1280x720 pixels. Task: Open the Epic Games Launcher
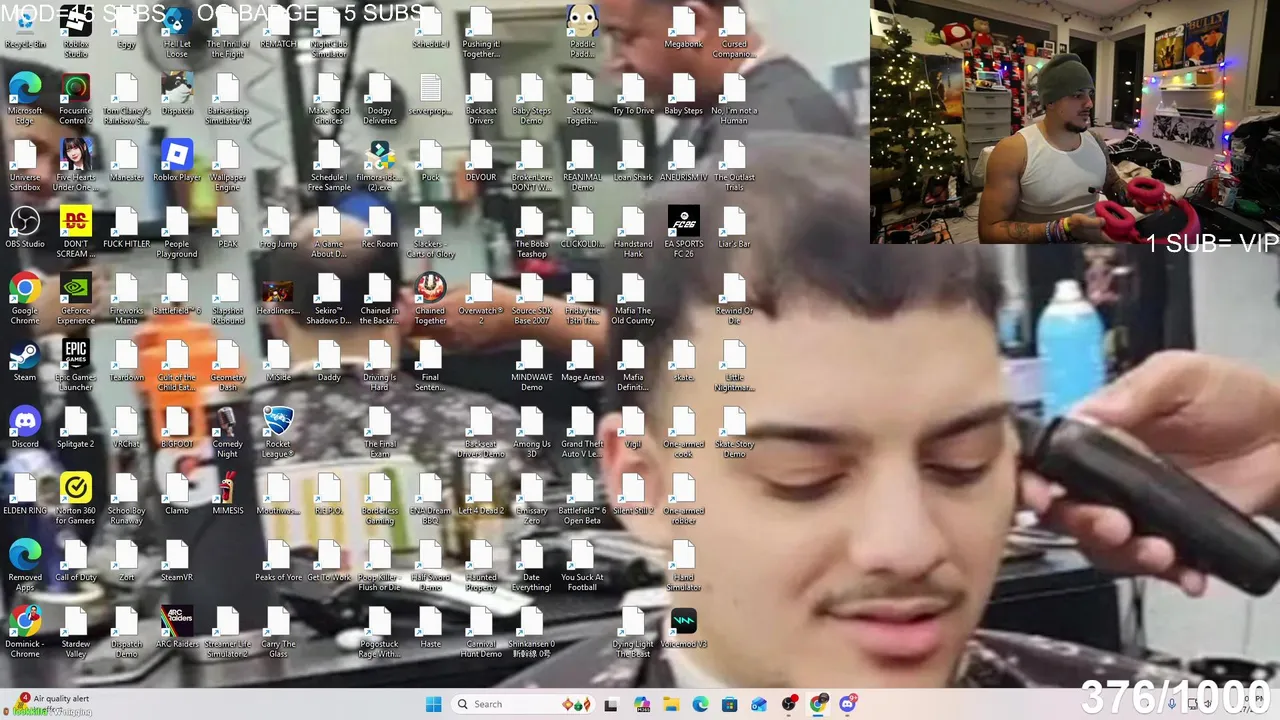click(x=76, y=365)
